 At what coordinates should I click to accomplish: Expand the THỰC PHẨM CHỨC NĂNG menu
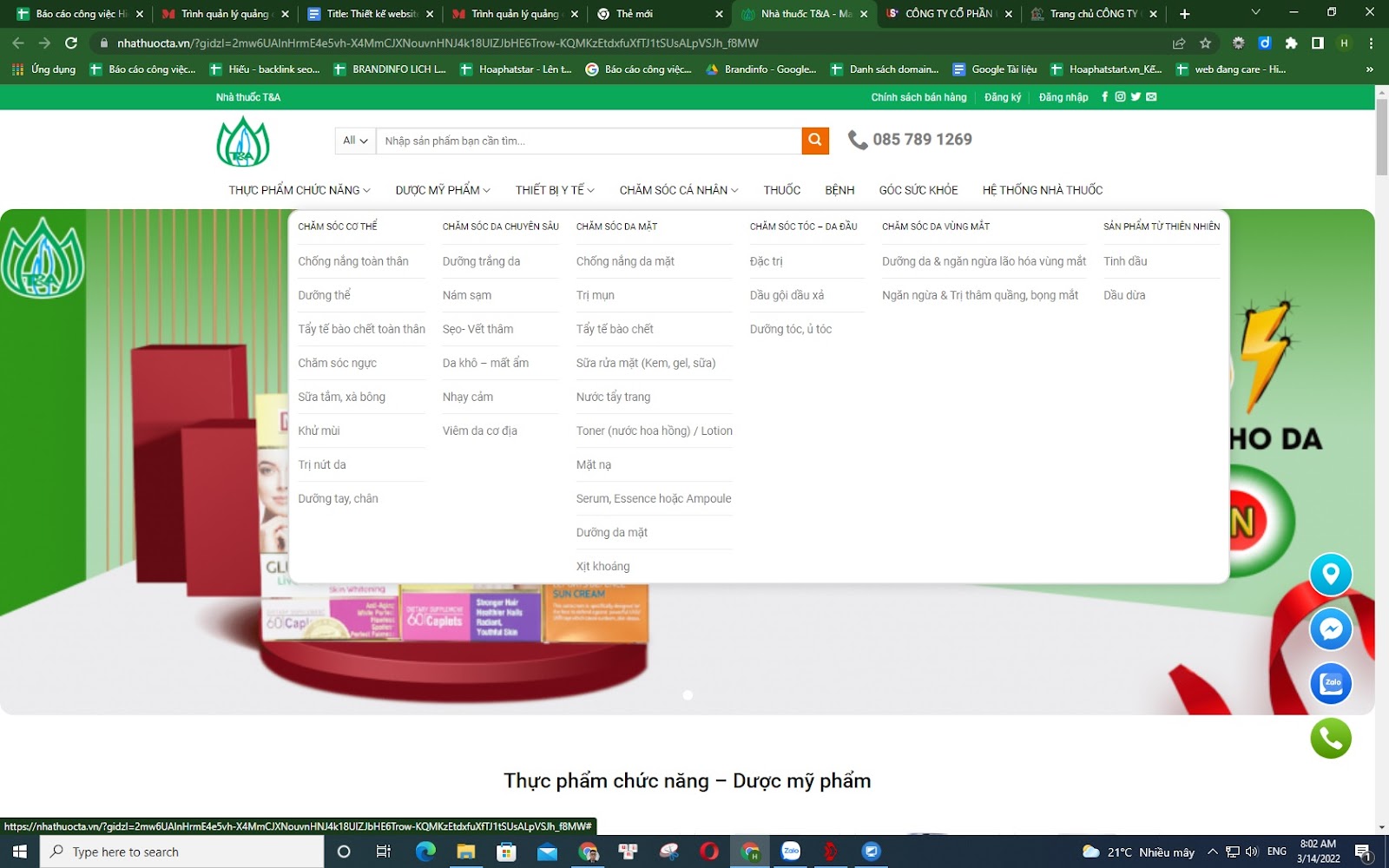tap(299, 190)
